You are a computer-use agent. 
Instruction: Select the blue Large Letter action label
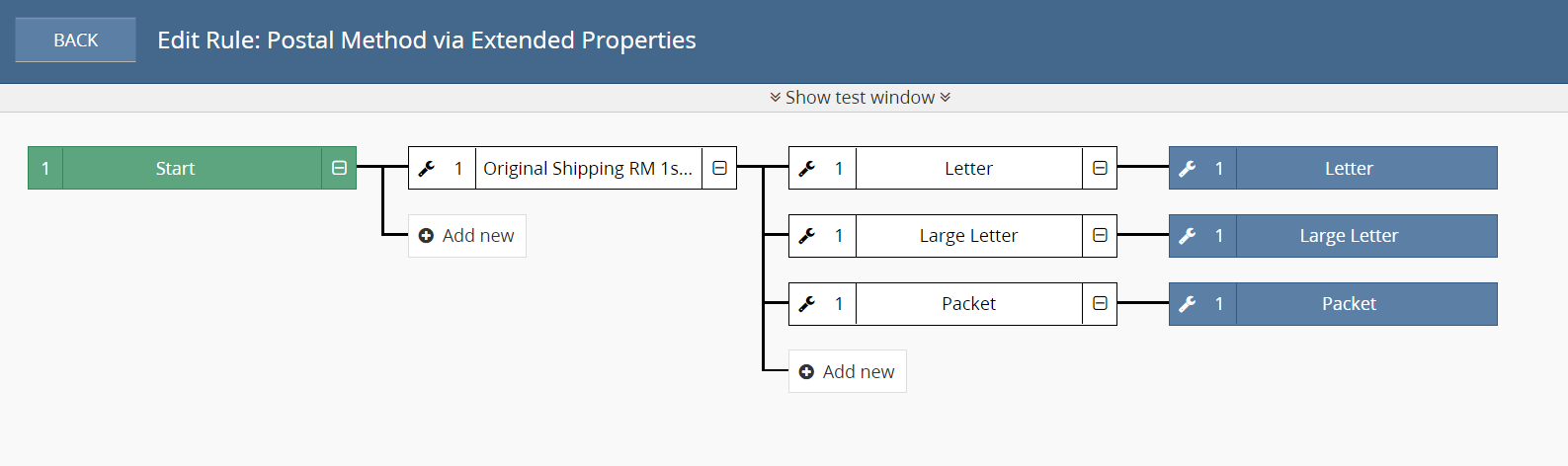pyautogui.click(x=1349, y=236)
